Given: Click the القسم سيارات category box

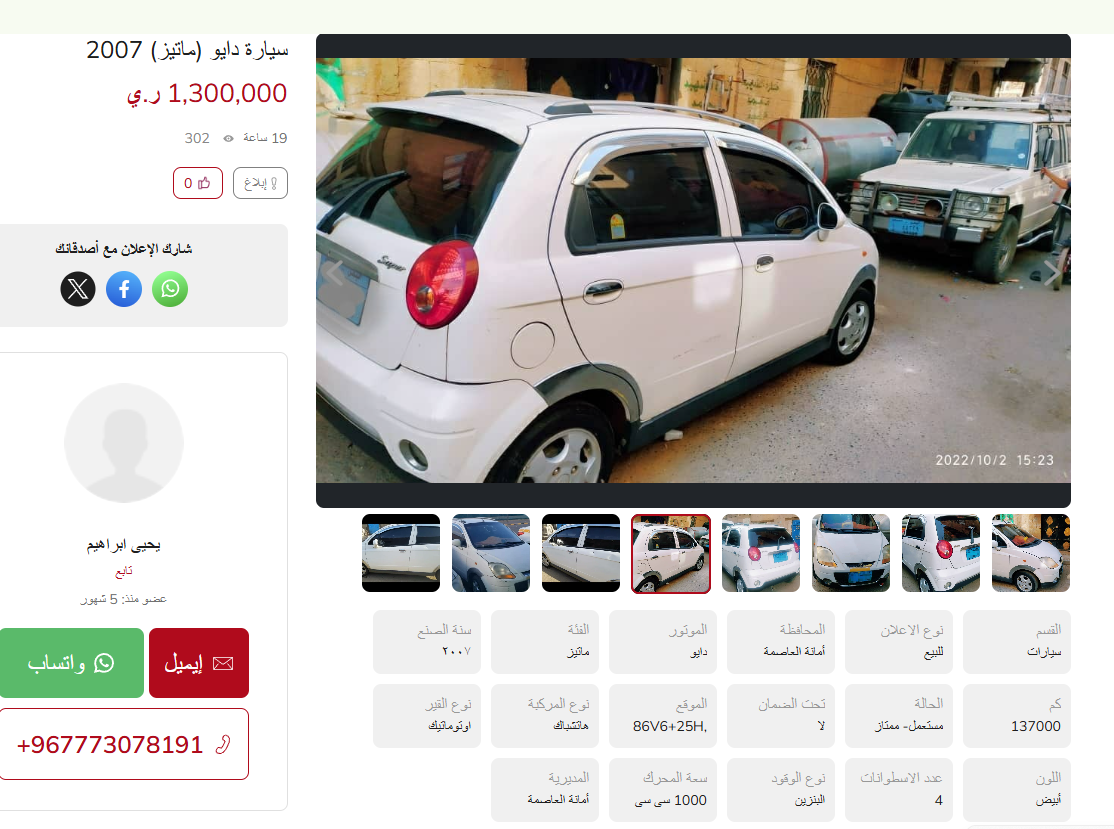Looking at the screenshot, I should point(1017,641).
